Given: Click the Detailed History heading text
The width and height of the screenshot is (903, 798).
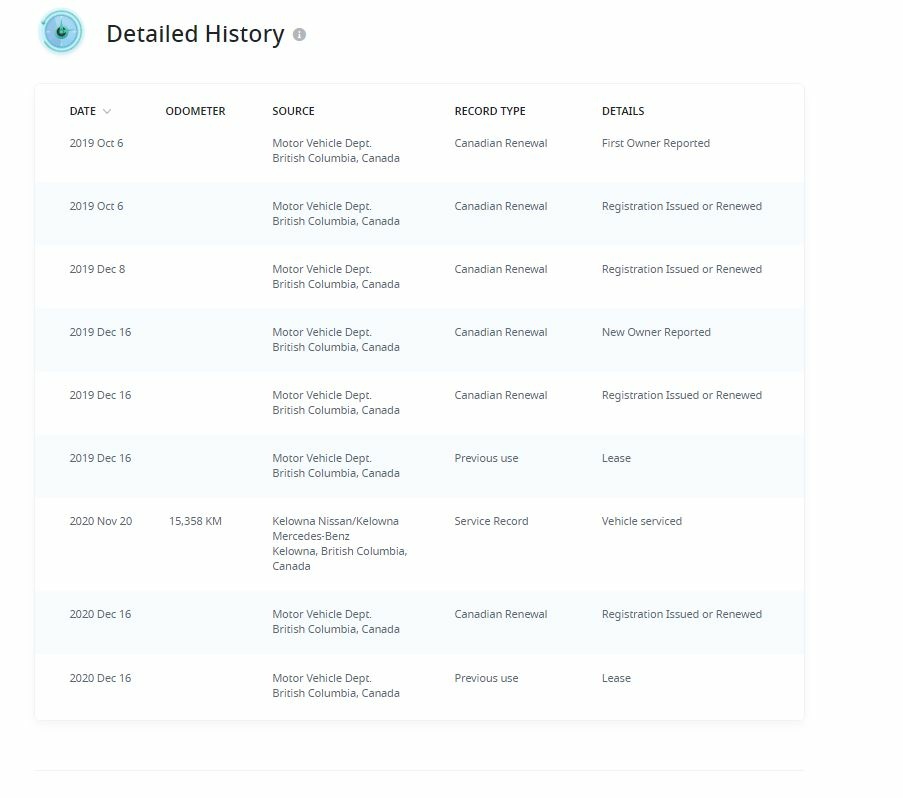Looking at the screenshot, I should point(195,34).
